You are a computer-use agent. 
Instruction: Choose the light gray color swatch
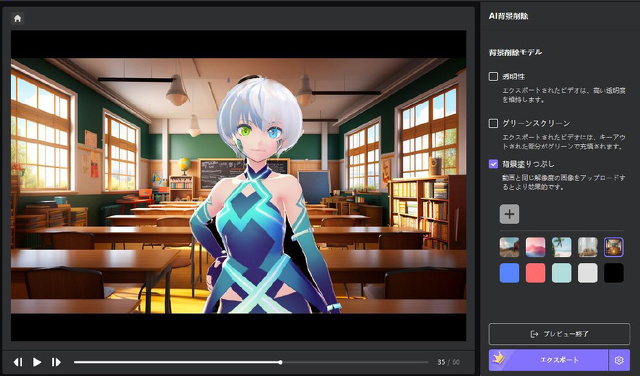pos(588,273)
